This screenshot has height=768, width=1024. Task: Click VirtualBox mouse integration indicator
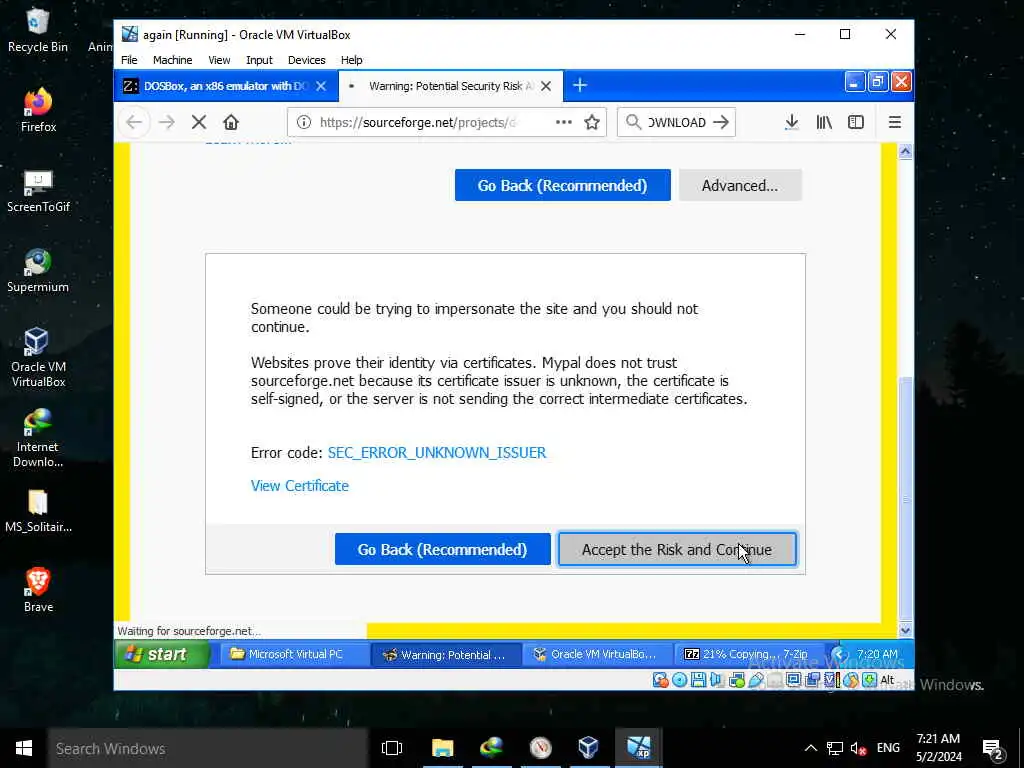pyautogui.click(x=850, y=680)
